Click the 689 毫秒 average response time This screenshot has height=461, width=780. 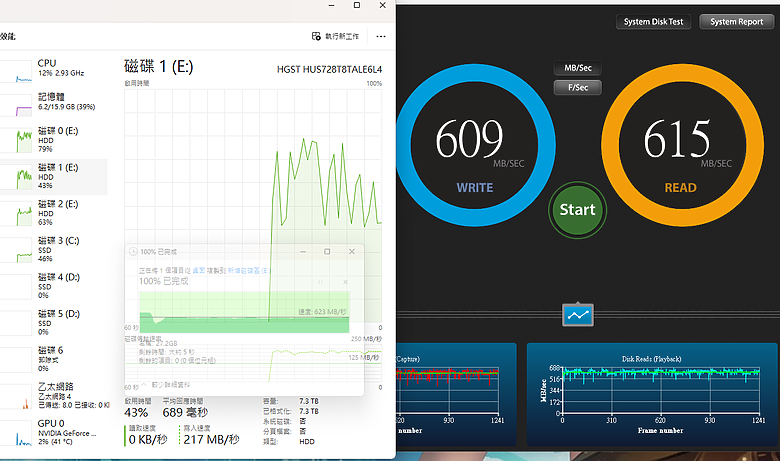pyautogui.click(x=185, y=413)
